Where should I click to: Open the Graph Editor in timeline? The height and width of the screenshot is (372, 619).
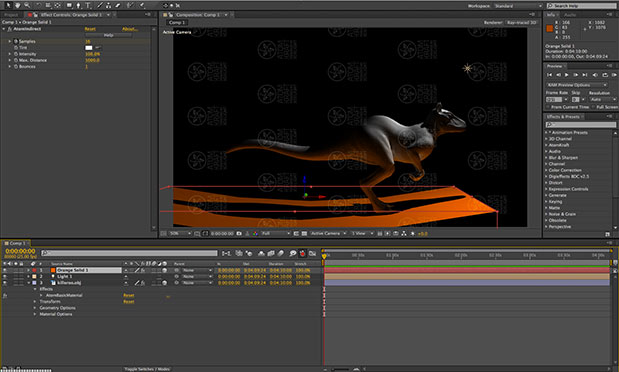coord(313,253)
